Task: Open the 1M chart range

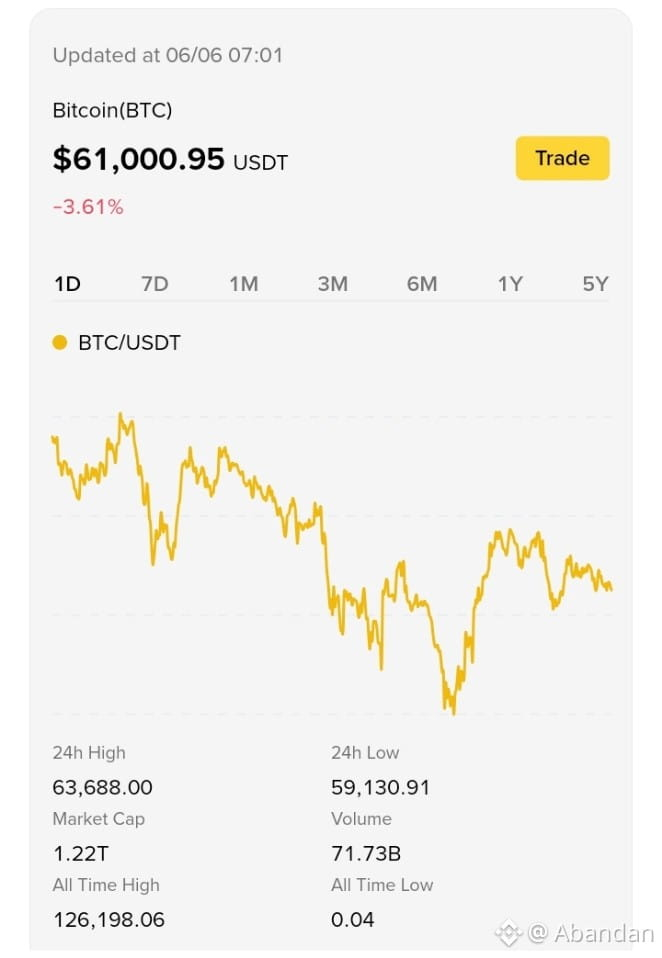Action: [x=244, y=284]
